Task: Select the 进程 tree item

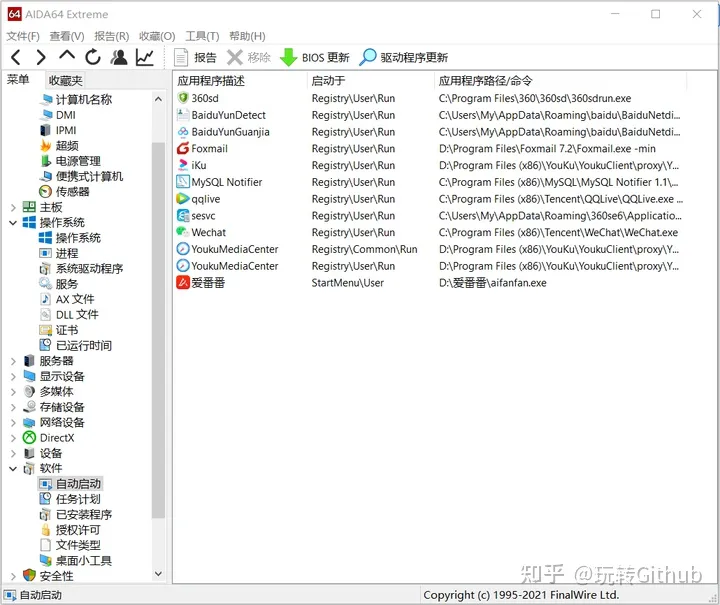Action: tap(59, 253)
